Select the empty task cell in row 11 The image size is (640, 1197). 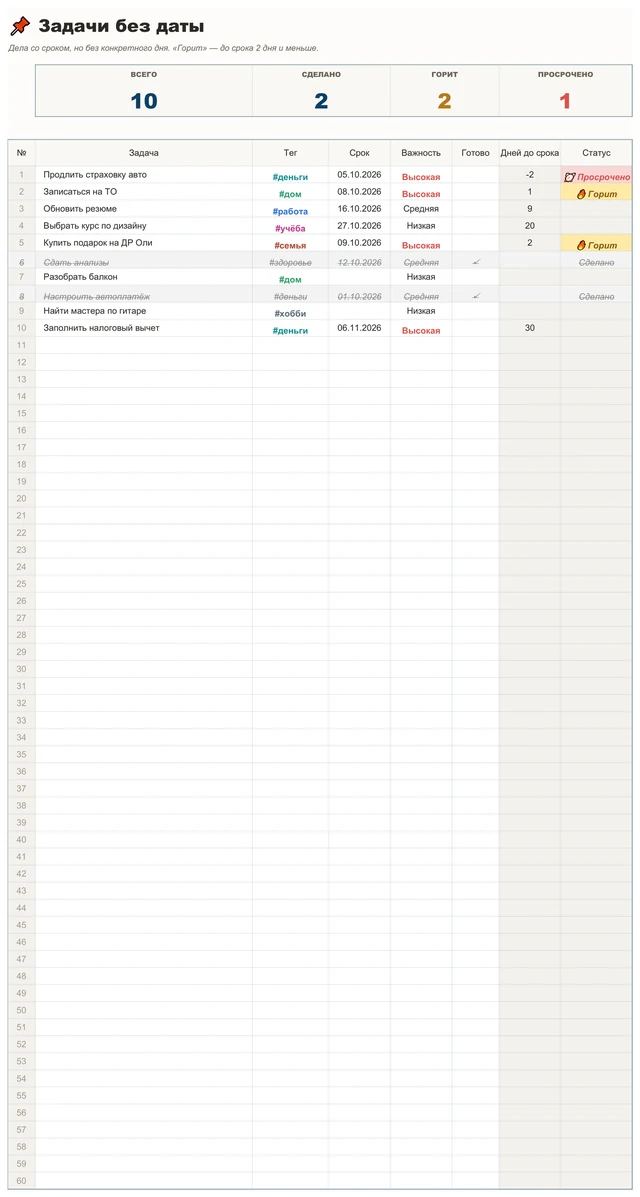coord(144,345)
